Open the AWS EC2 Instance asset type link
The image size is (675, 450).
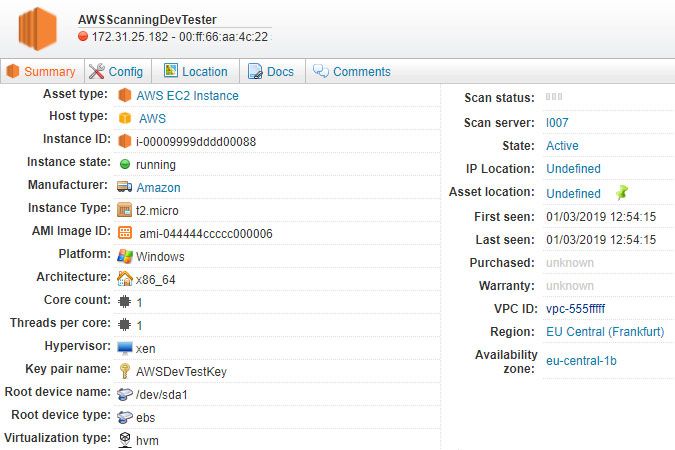[187, 96]
